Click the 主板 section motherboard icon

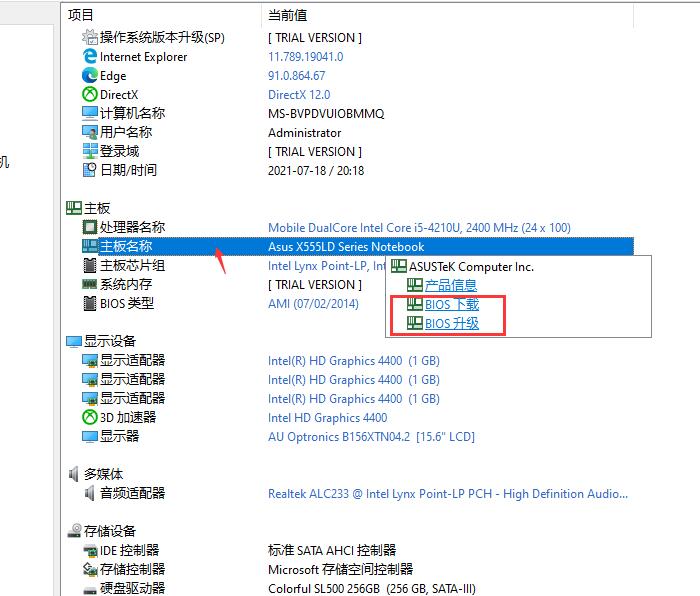[x=74, y=208]
